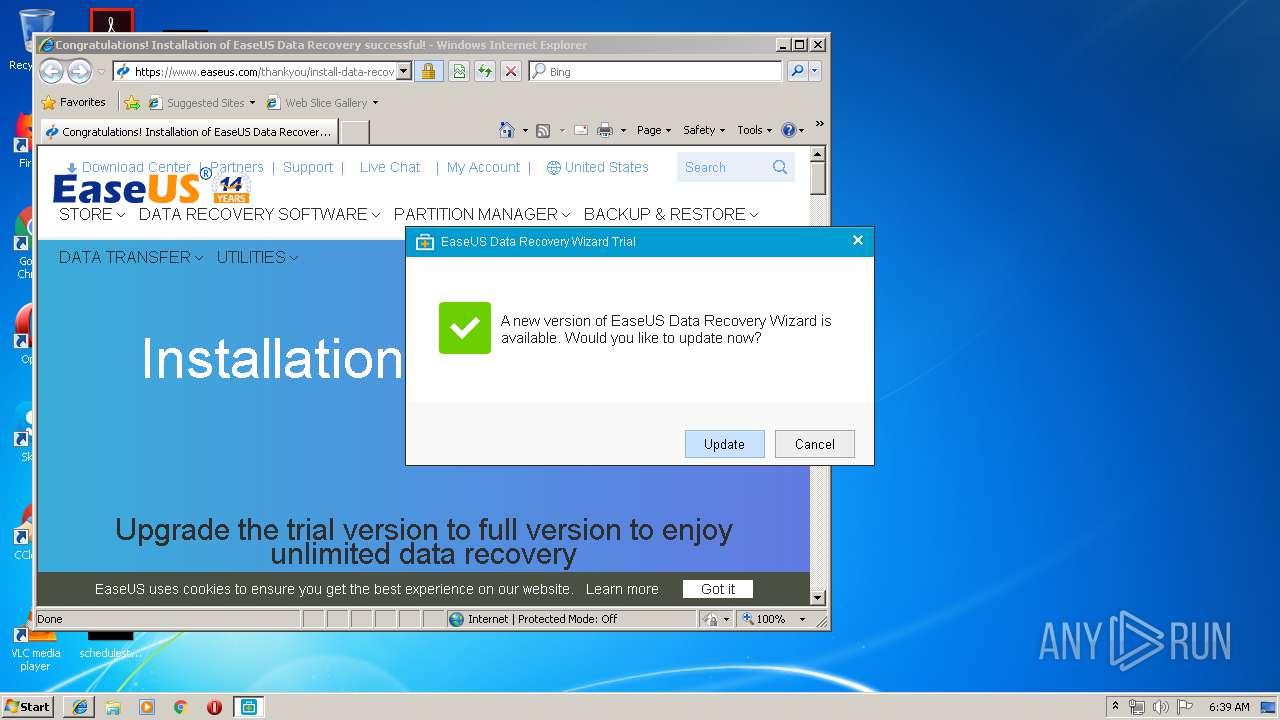The image size is (1280, 720).
Task: Click the volume speaker tray icon
Action: click(x=1161, y=707)
